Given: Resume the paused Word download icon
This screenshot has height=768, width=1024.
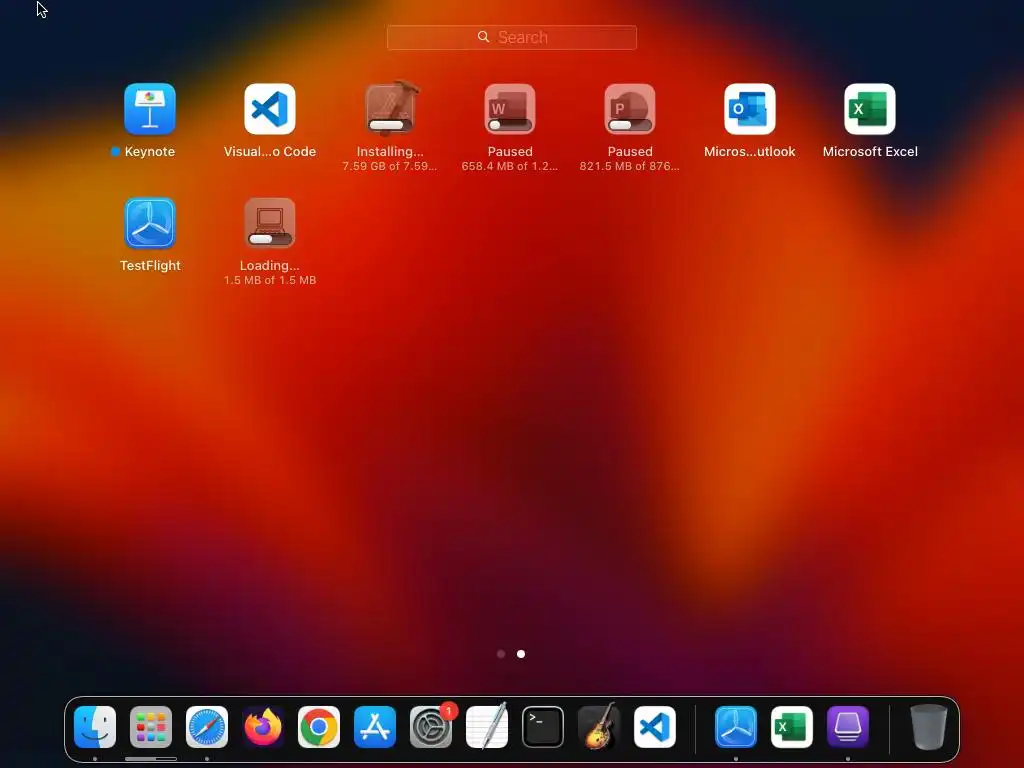Looking at the screenshot, I should [510, 108].
